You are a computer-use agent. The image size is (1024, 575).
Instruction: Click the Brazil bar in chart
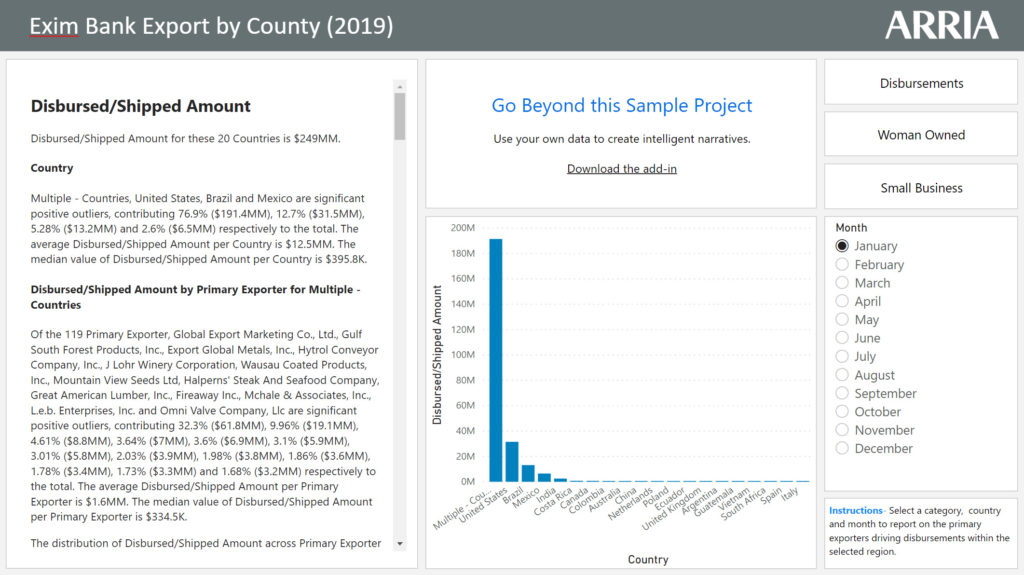coord(528,473)
